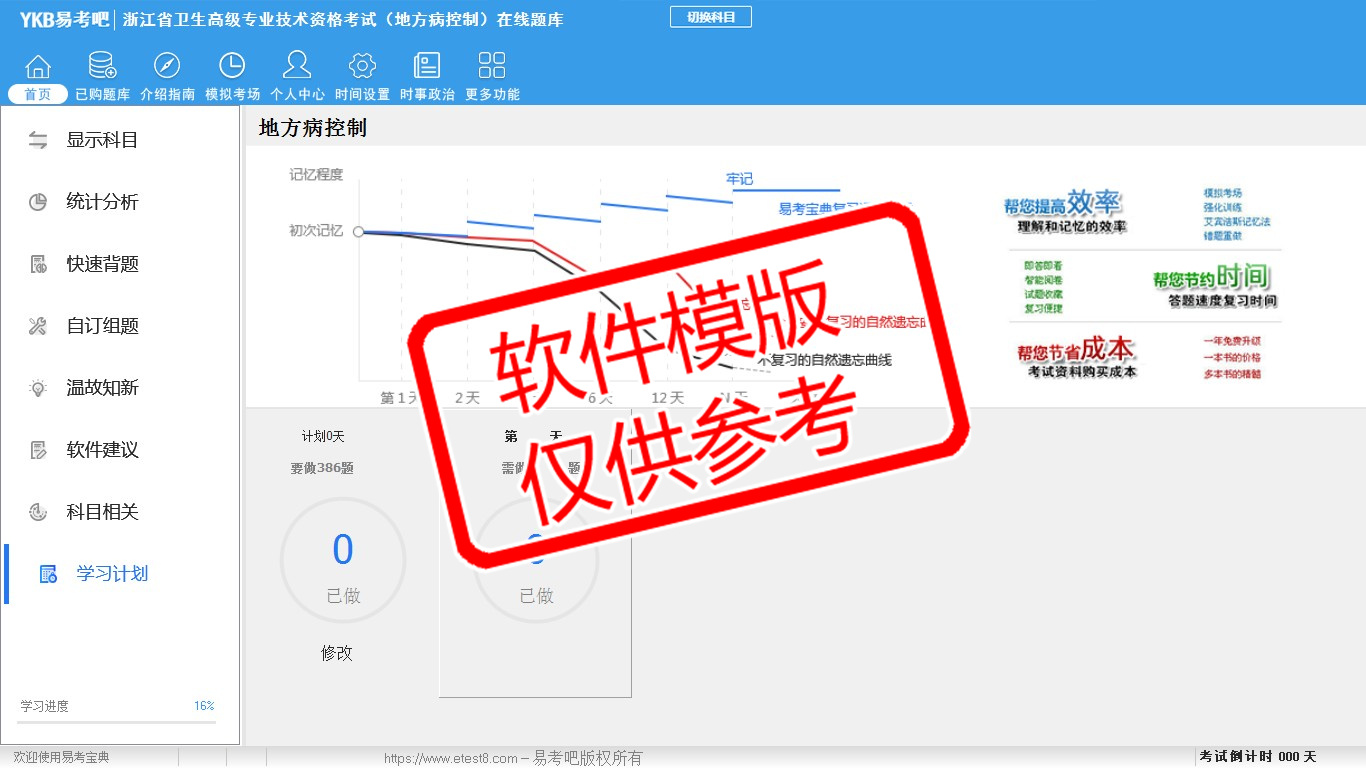
Task: Click the 欢迎使用易考宝典 status text
Action: (61, 757)
